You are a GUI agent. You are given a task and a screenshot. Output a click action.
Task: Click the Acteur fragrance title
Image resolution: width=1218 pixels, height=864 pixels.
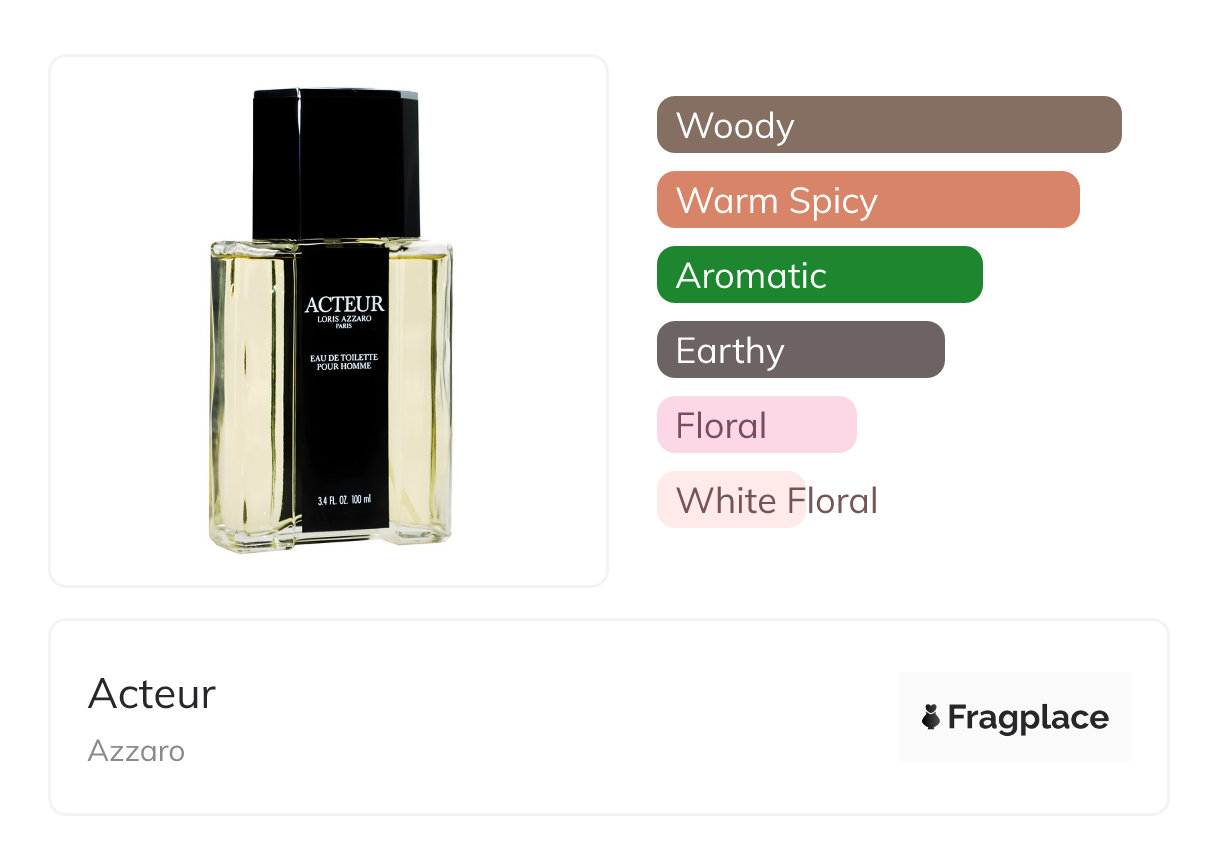152,694
